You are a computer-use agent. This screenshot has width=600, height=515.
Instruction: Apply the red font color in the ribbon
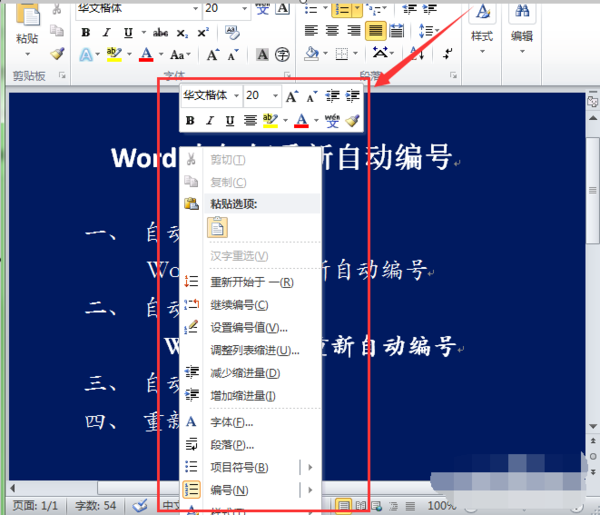(146, 54)
